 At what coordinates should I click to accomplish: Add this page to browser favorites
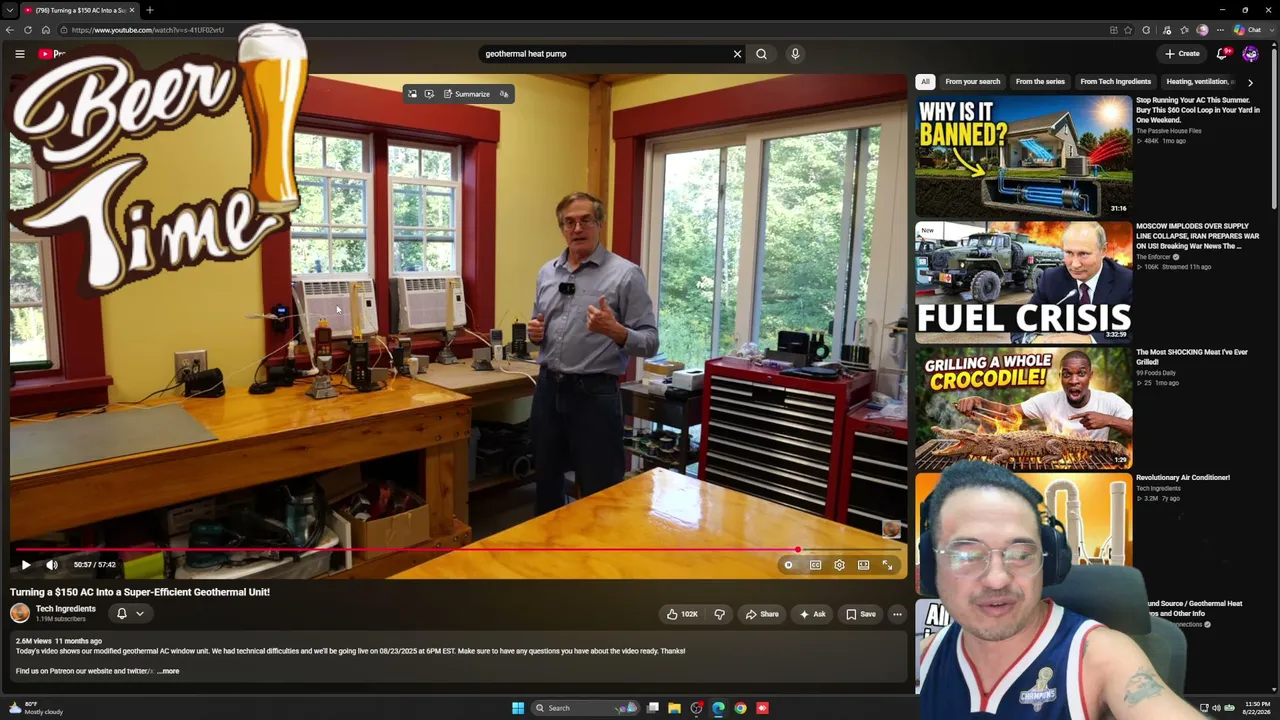point(1128,30)
